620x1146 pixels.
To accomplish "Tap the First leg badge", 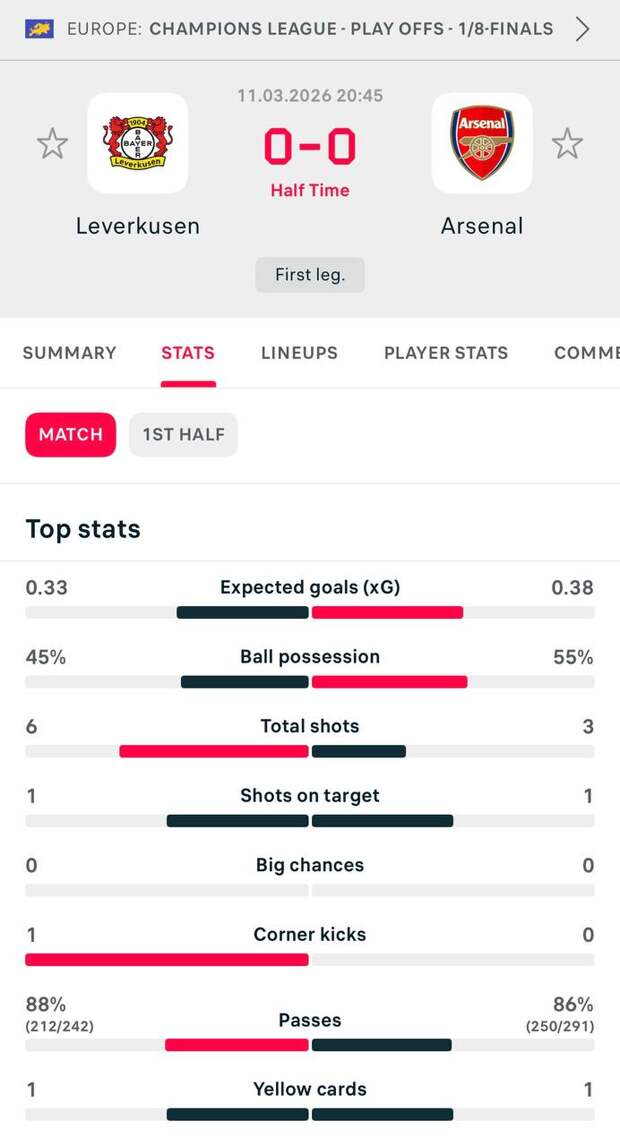I will coord(310,275).
